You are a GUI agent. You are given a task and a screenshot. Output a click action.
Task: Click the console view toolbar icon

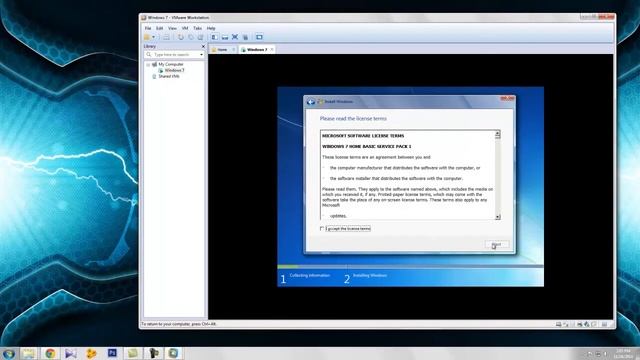pos(259,37)
